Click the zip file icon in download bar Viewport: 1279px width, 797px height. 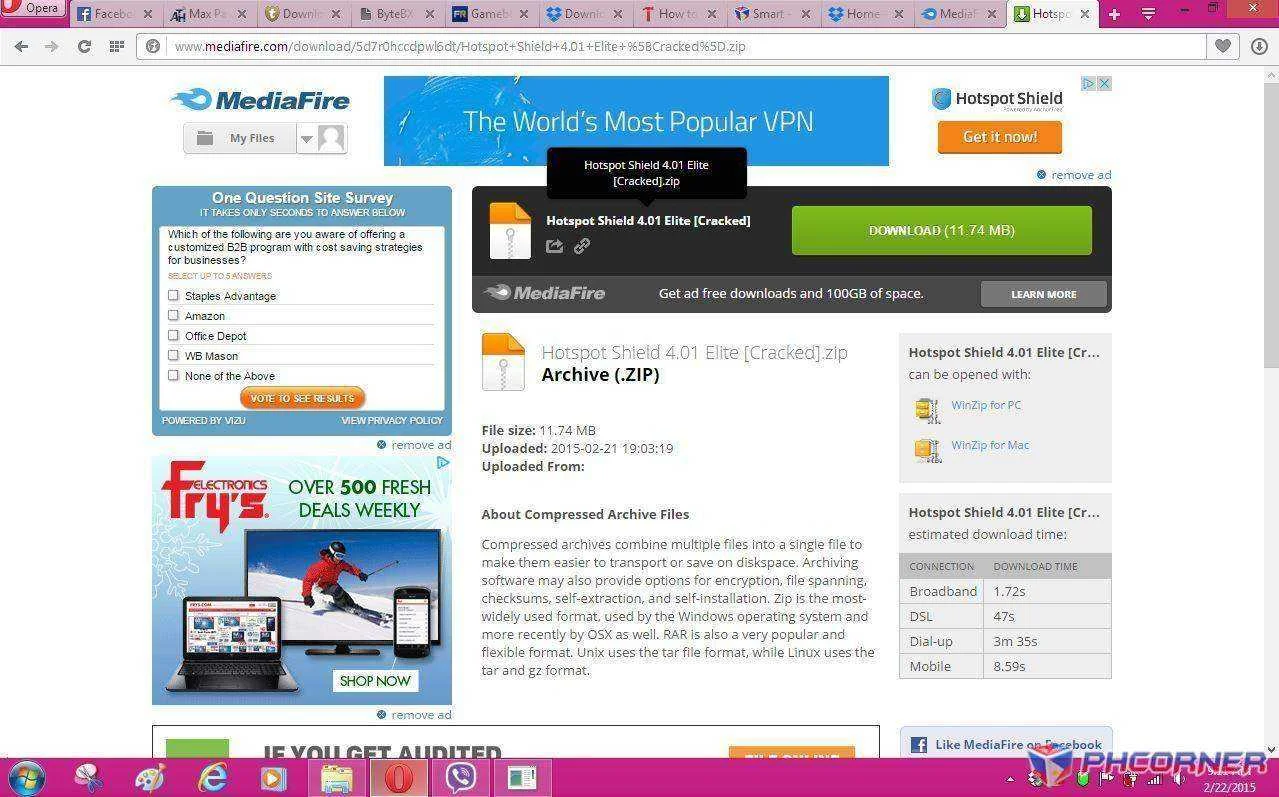point(510,231)
